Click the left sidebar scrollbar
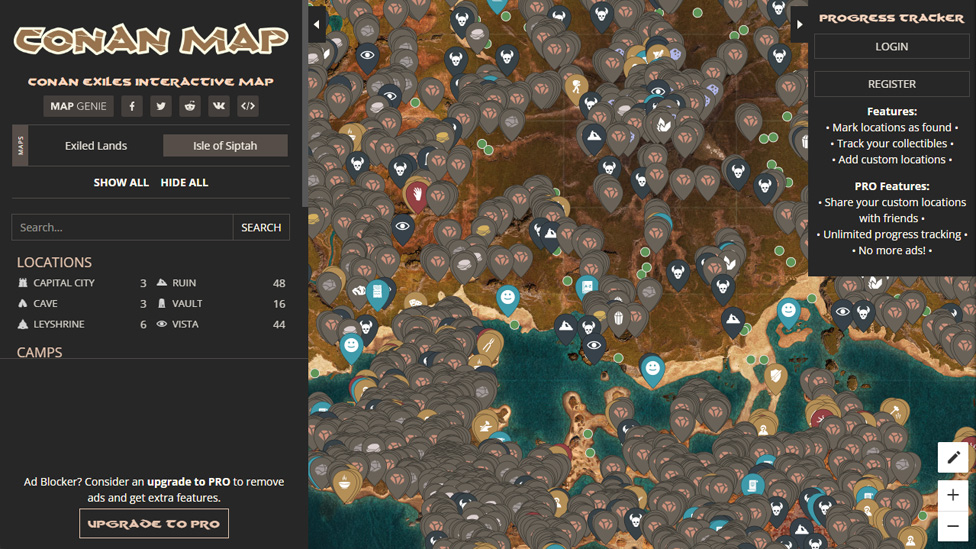 [x=305, y=103]
